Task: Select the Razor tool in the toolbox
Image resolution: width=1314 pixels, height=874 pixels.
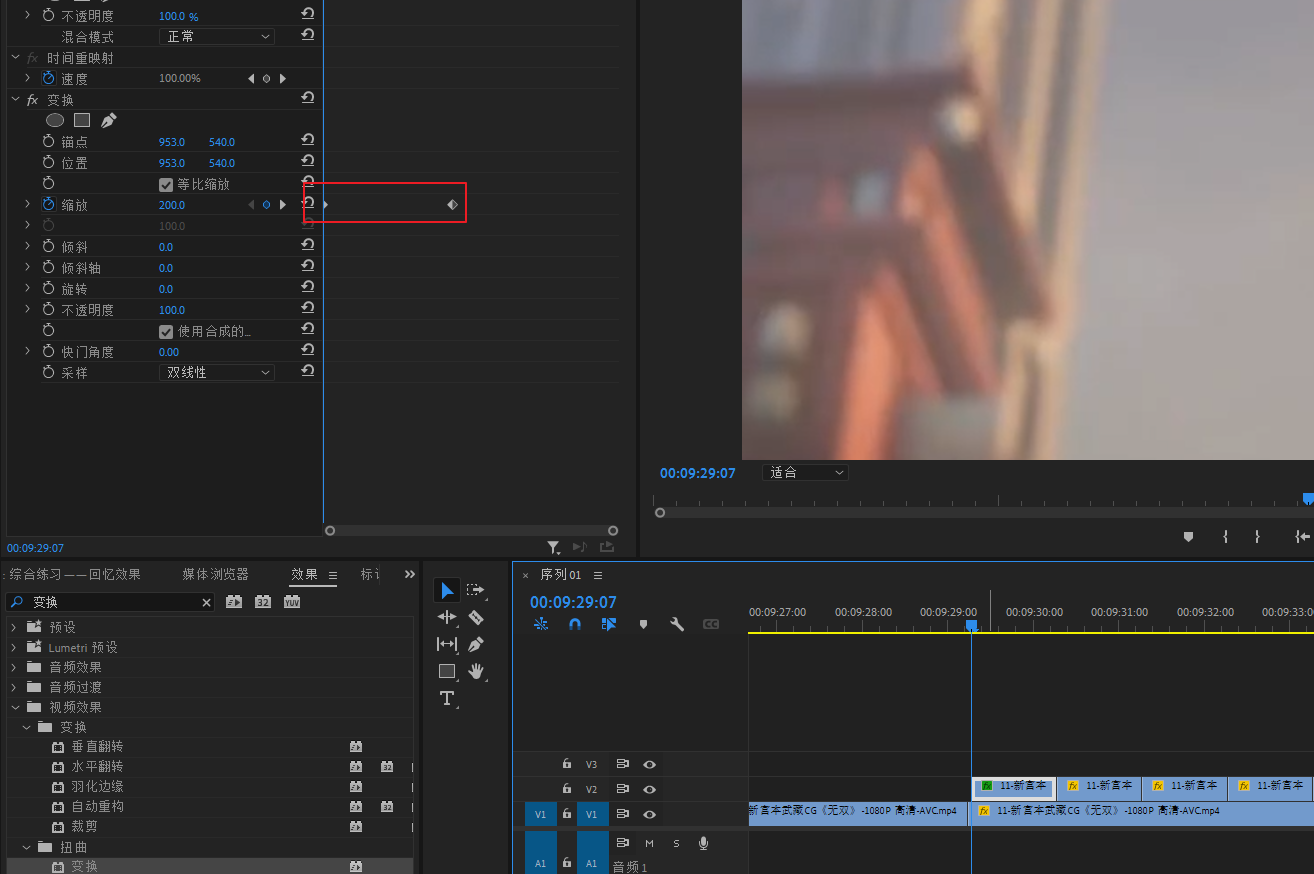Action: click(476, 618)
